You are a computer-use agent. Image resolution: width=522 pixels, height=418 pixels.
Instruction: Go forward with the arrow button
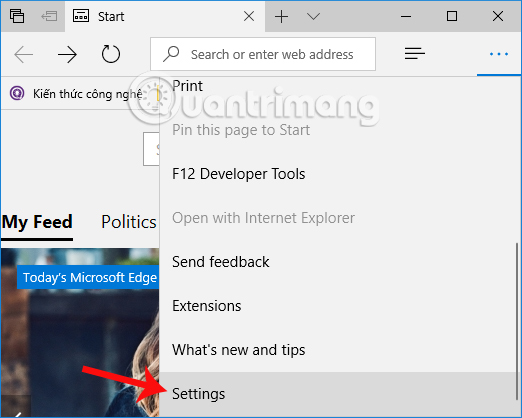point(67,54)
